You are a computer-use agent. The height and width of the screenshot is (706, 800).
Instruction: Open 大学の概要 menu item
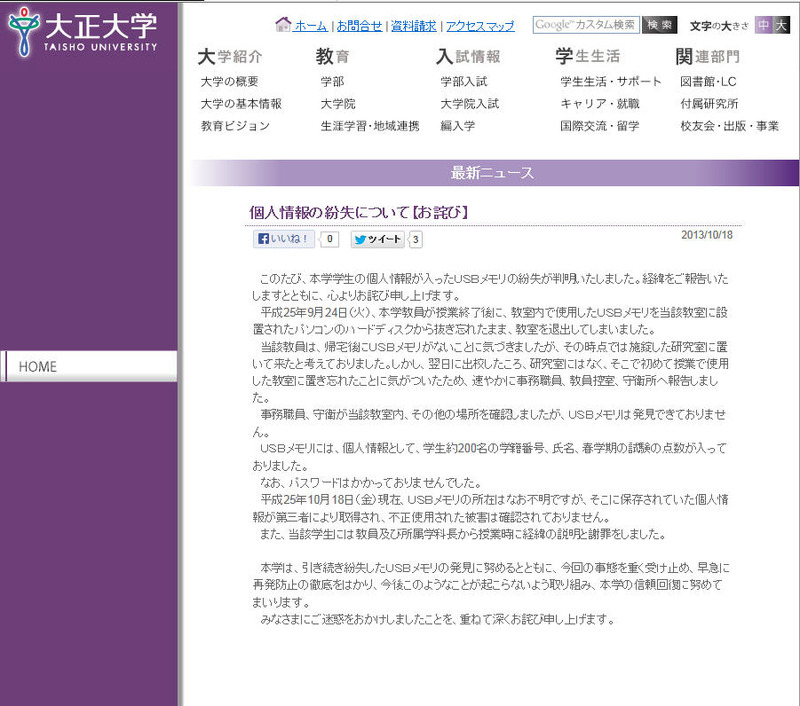(229, 81)
